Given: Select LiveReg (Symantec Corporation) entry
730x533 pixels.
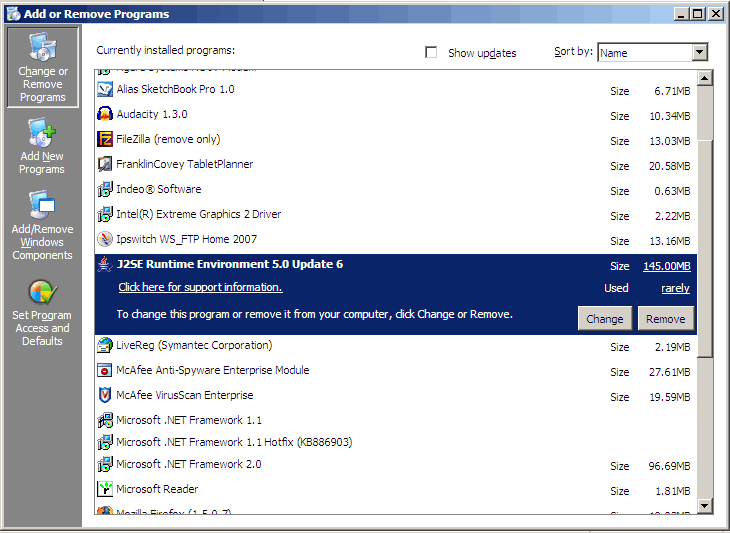Looking at the screenshot, I should (x=396, y=345).
